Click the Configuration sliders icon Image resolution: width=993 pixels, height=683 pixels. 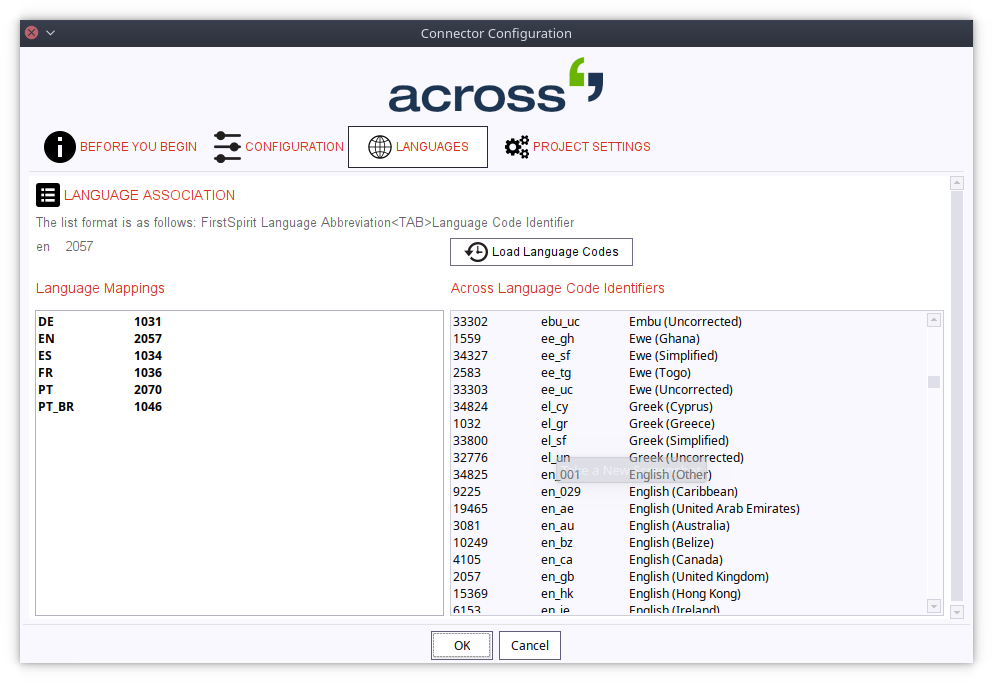(227, 147)
